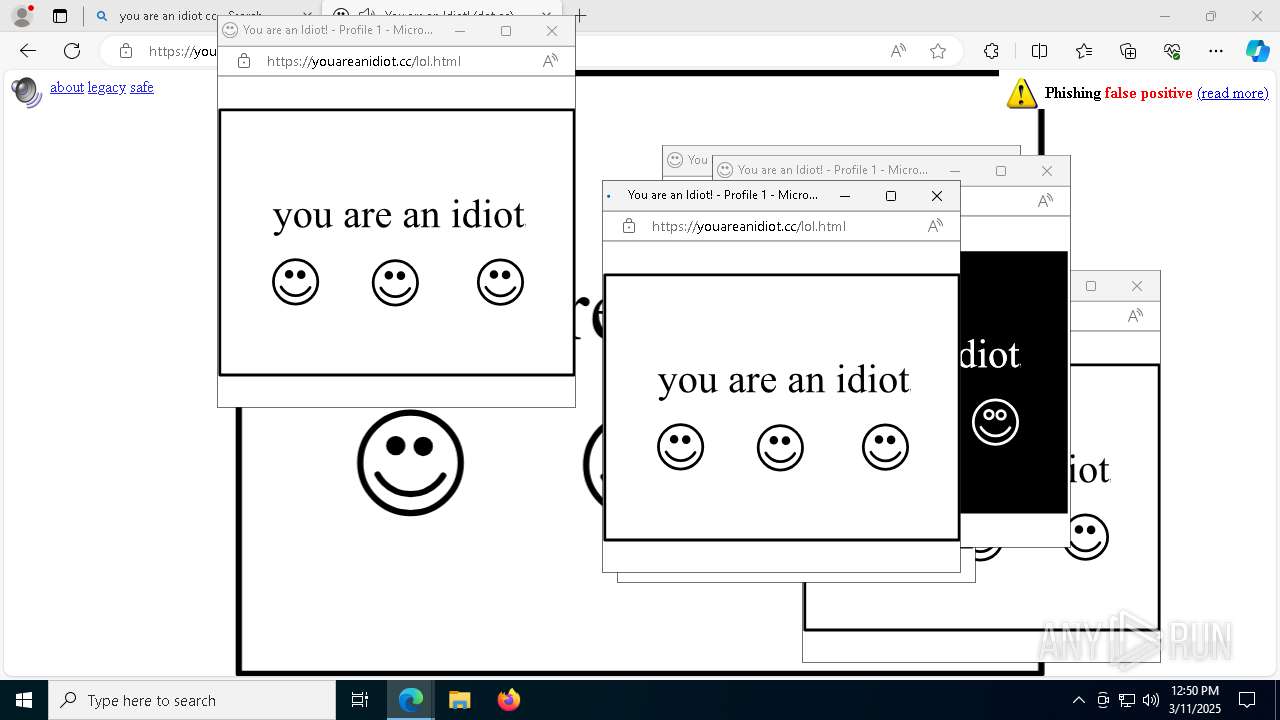Show hidden system tray icons

coord(1078,700)
